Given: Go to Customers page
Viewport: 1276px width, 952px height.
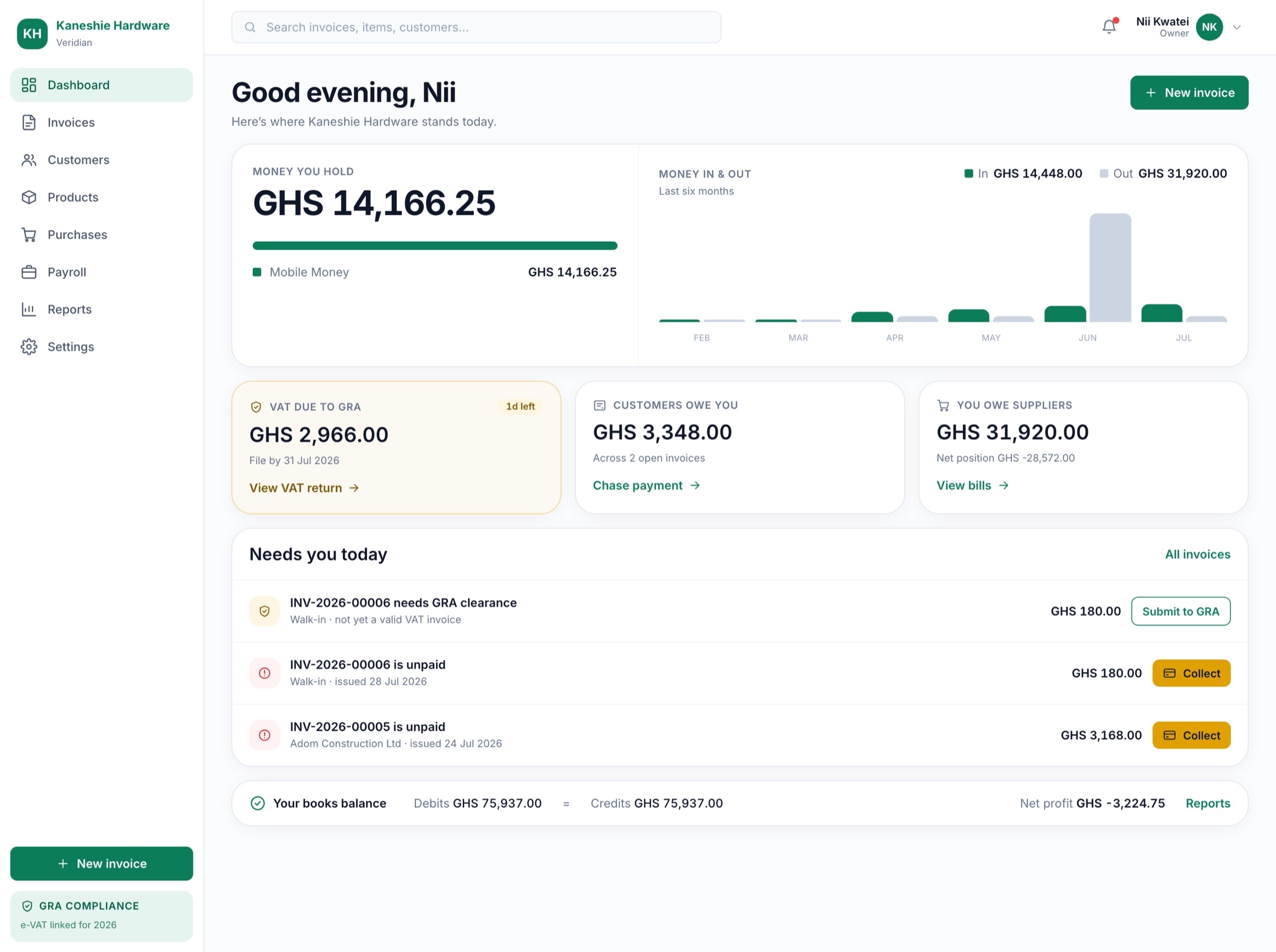Looking at the screenshot, I should [x=101, y=160].
